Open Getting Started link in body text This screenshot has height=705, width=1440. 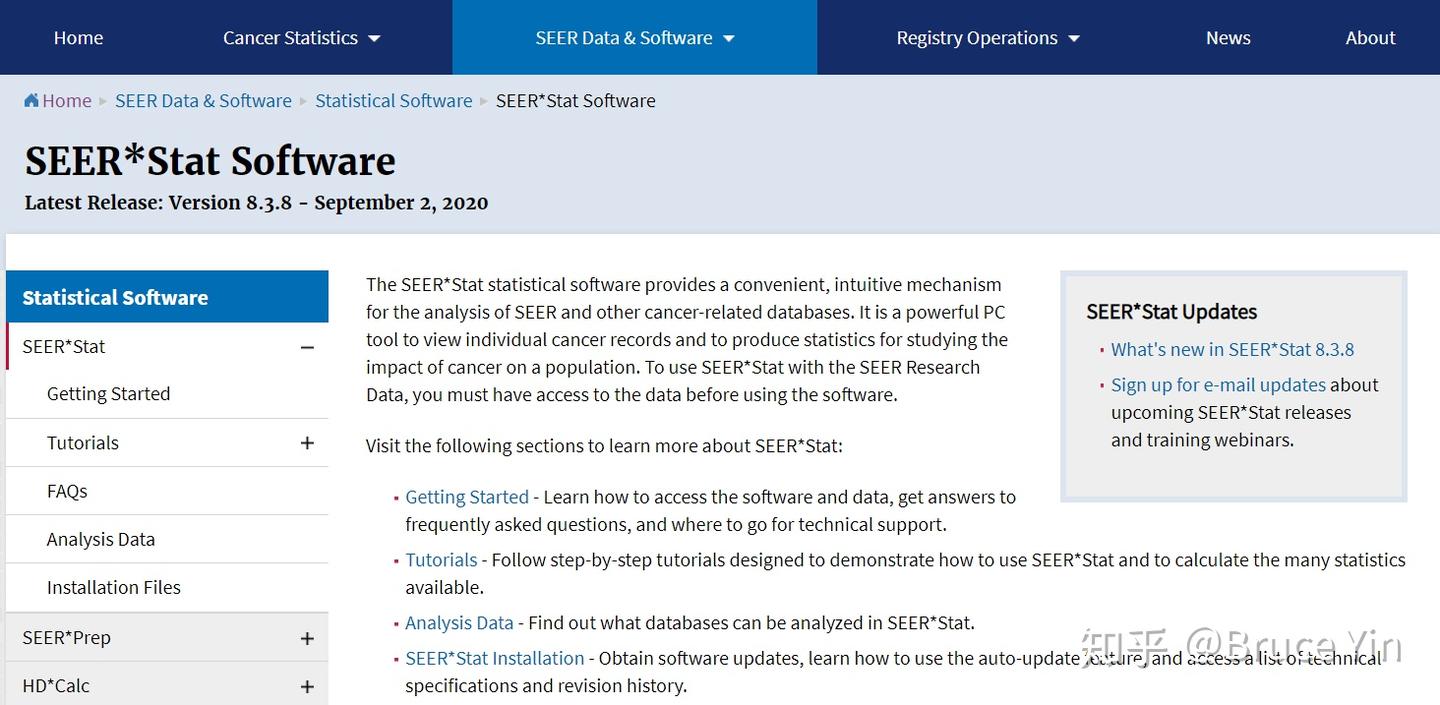pos(467,497)
